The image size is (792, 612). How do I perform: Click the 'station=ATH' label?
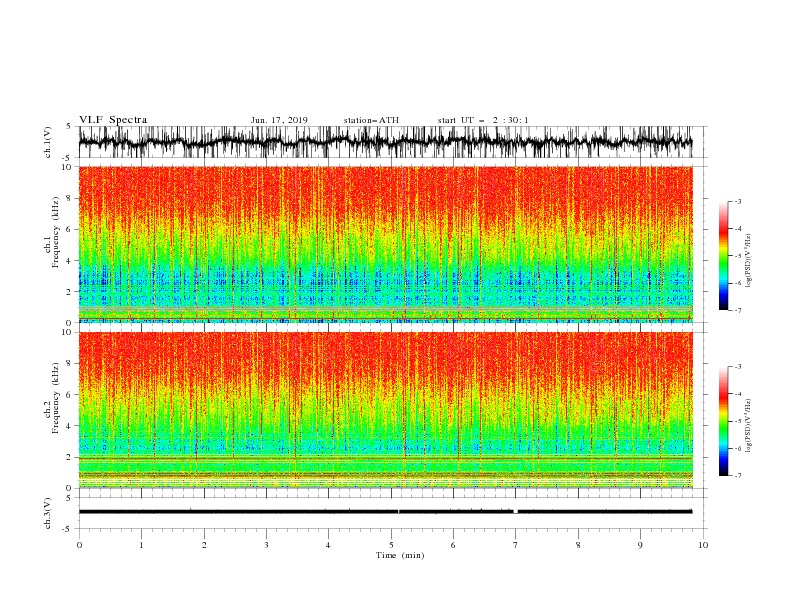pos(371,120)
